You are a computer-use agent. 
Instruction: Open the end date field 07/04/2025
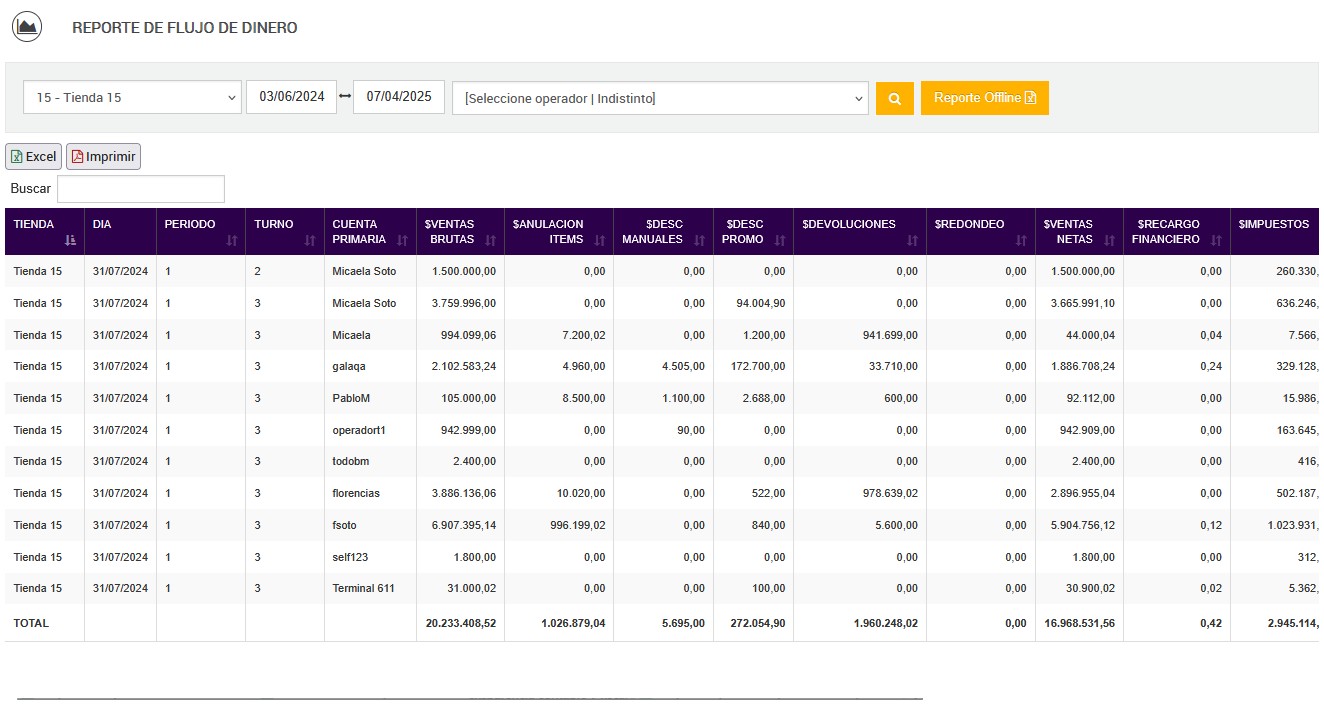click(399, 97)
